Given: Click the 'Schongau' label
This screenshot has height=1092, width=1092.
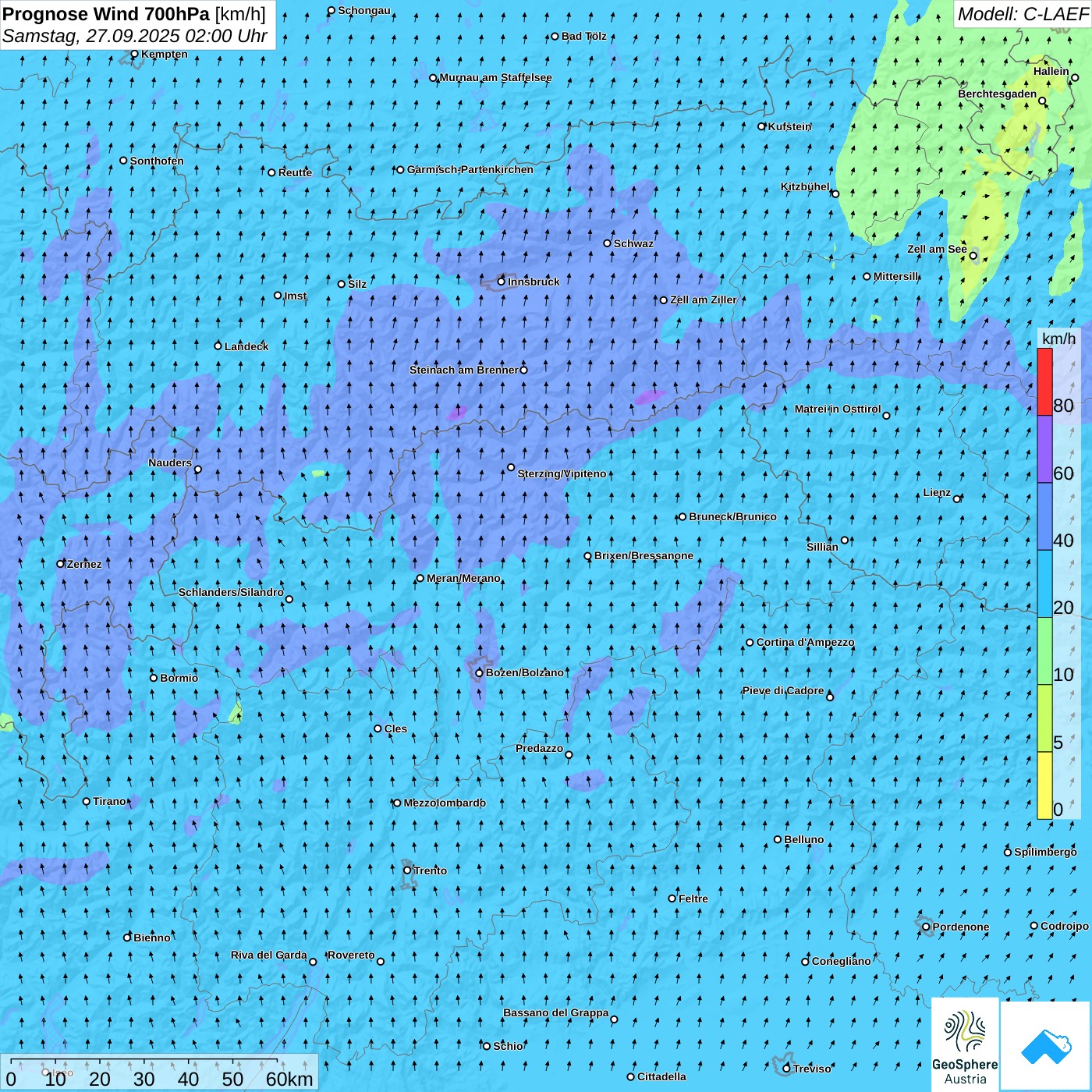Looking at the screenshot, I should 364,10.
